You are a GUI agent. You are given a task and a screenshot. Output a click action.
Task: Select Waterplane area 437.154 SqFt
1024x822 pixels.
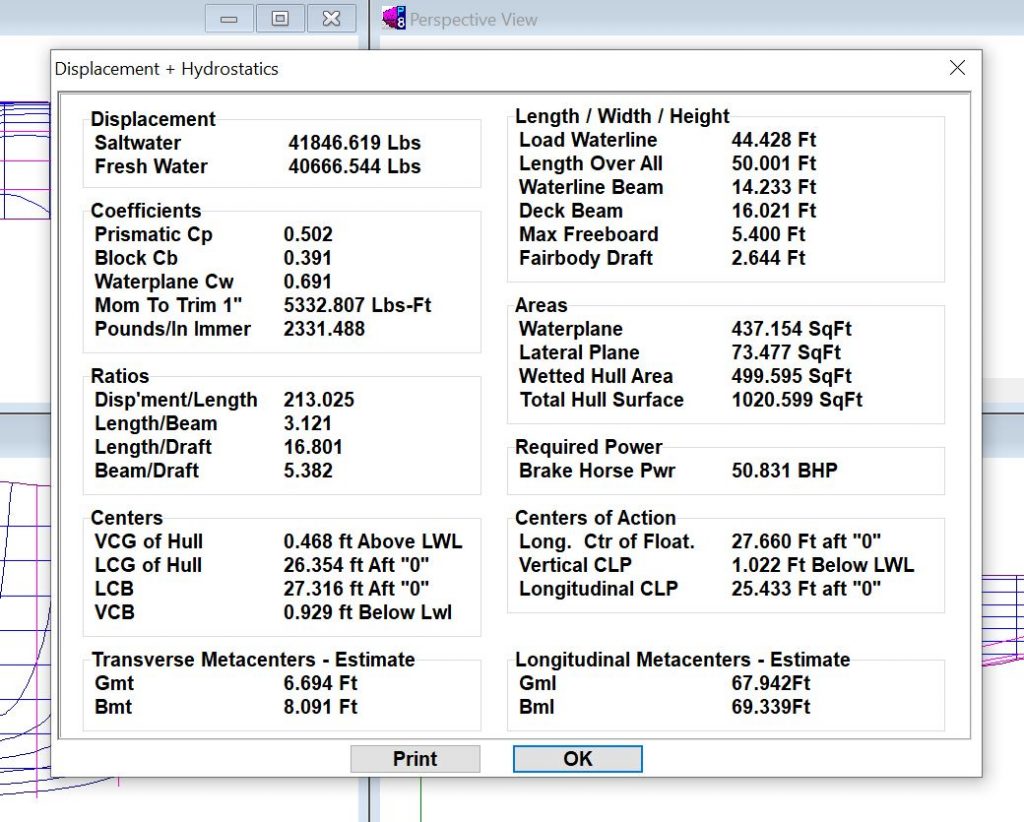tap(792, 328)
